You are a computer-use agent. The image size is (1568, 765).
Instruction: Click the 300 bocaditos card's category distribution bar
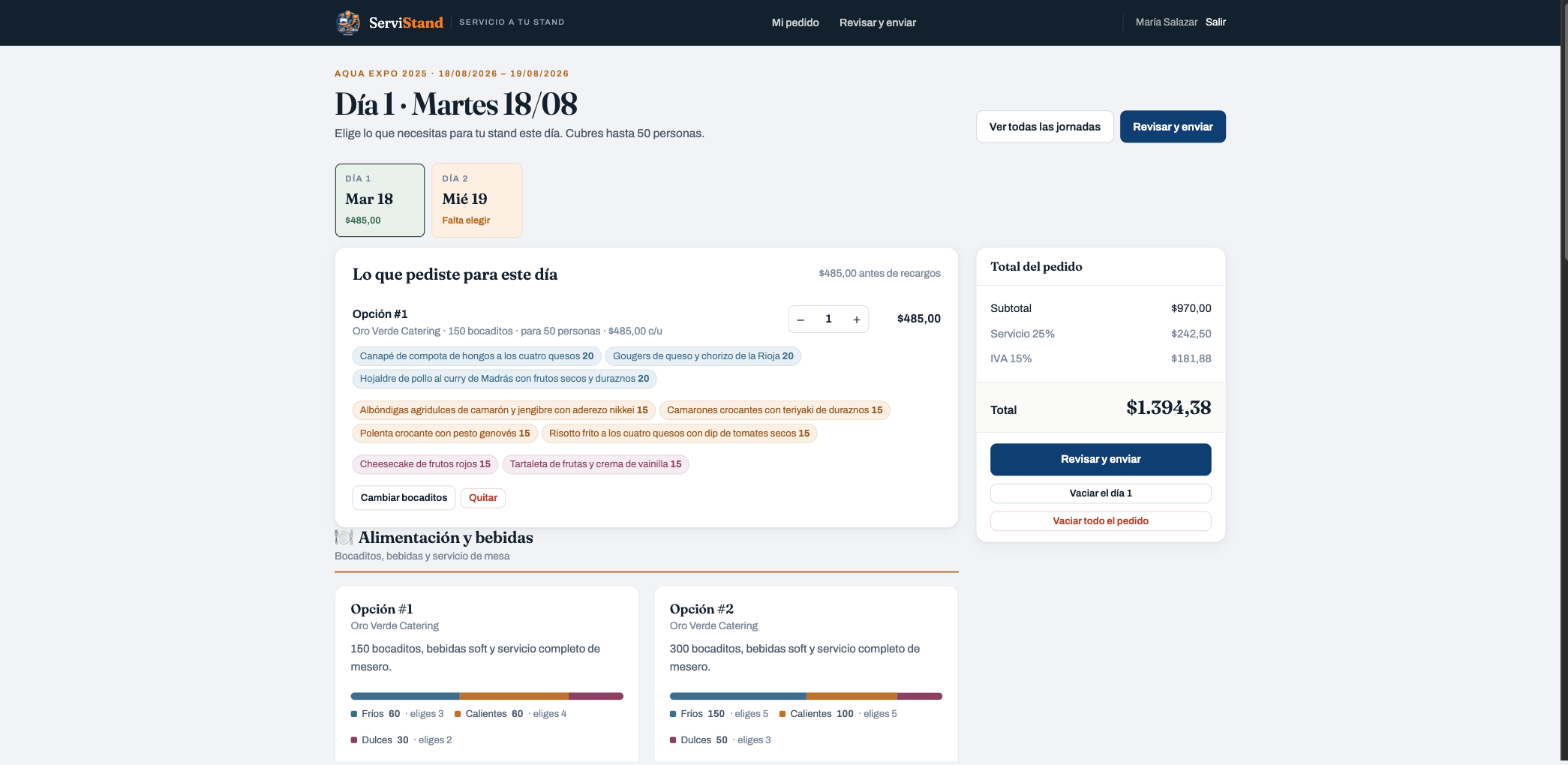coord(806,696)
